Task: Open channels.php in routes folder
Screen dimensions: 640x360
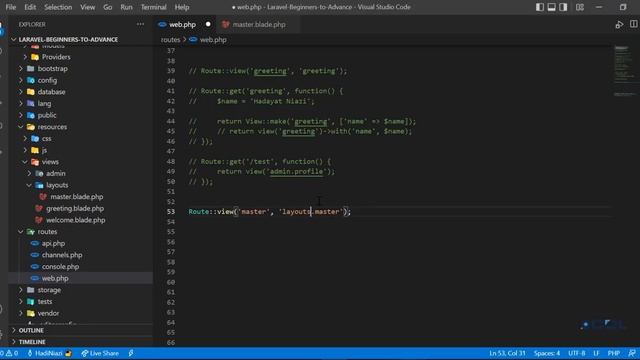Action: pos(62,255)
